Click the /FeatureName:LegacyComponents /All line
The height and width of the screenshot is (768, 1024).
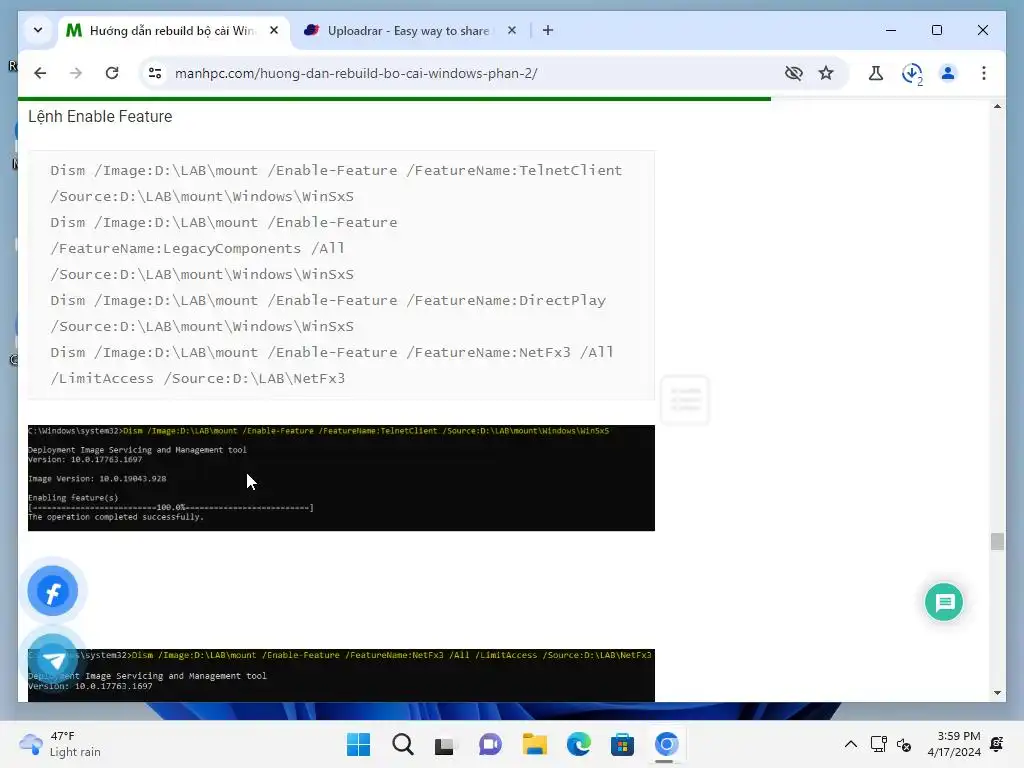197,248
